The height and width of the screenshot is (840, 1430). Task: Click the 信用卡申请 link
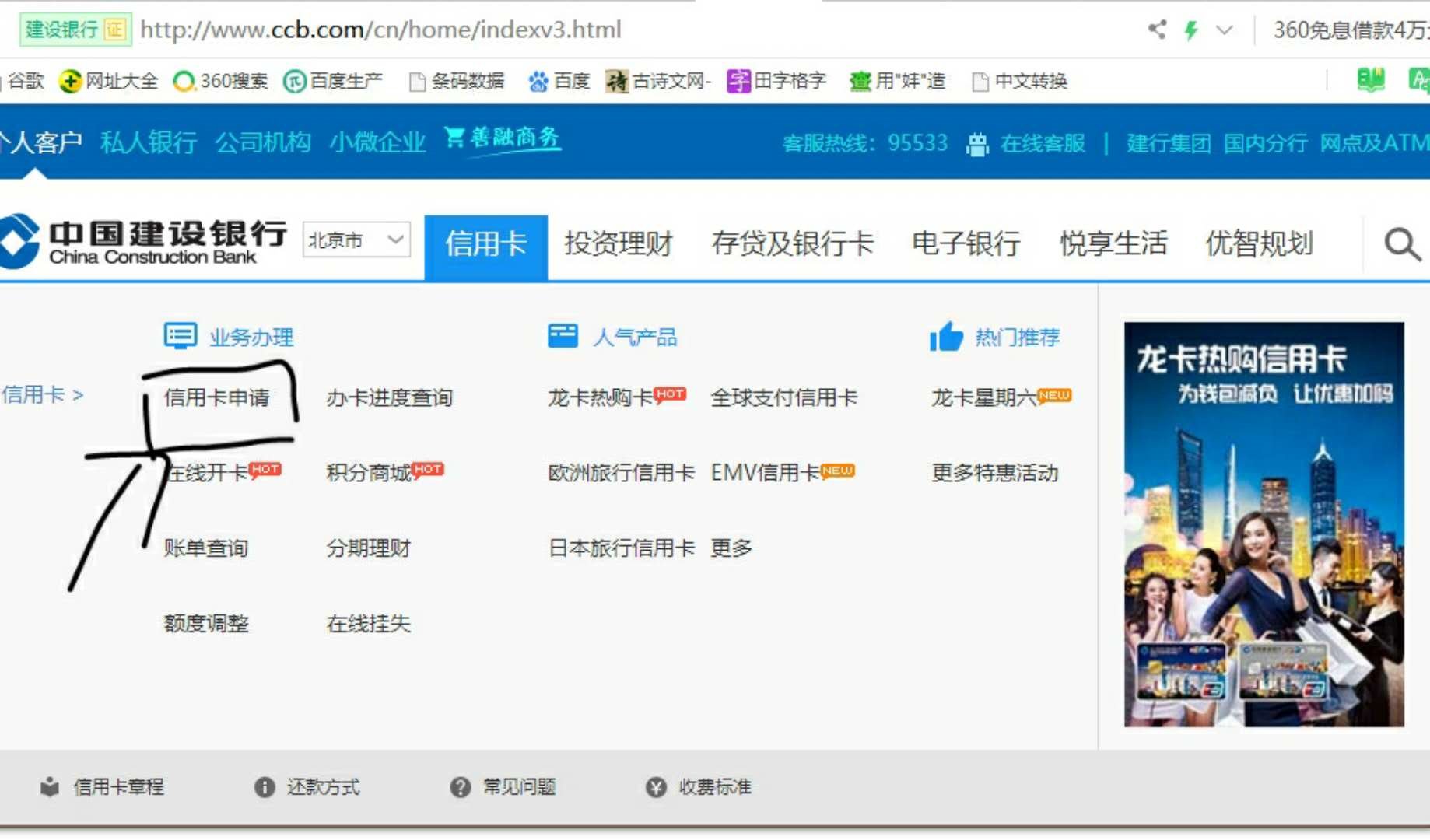(x=218, y=397)
